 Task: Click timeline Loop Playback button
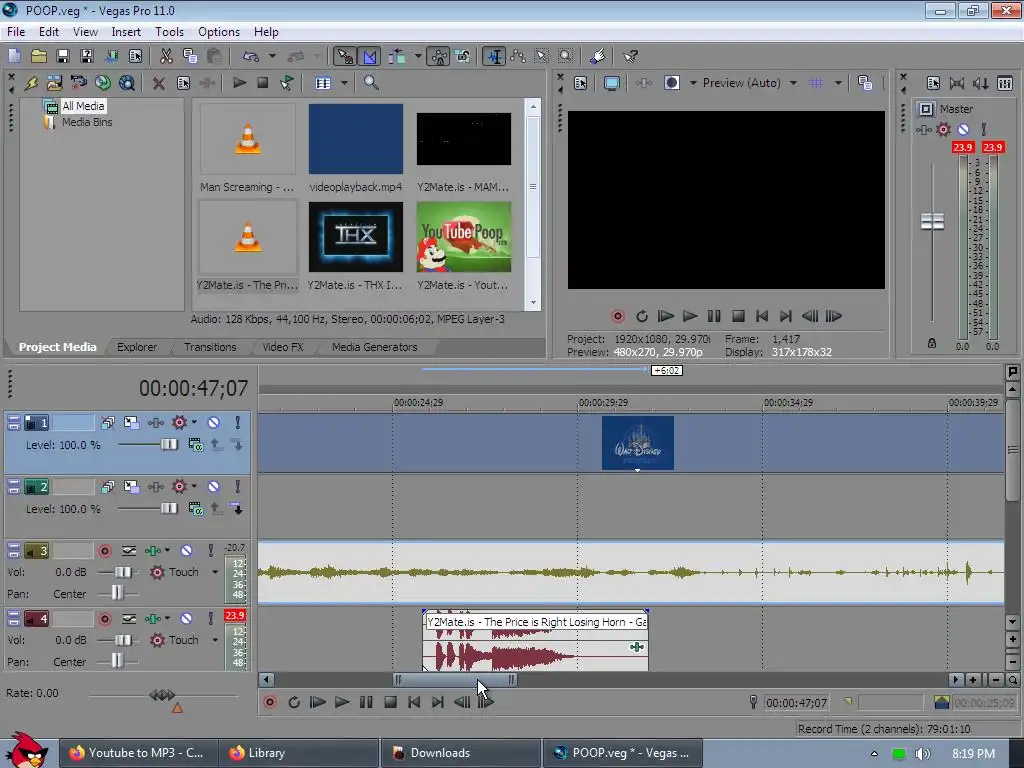click(294, 702)
